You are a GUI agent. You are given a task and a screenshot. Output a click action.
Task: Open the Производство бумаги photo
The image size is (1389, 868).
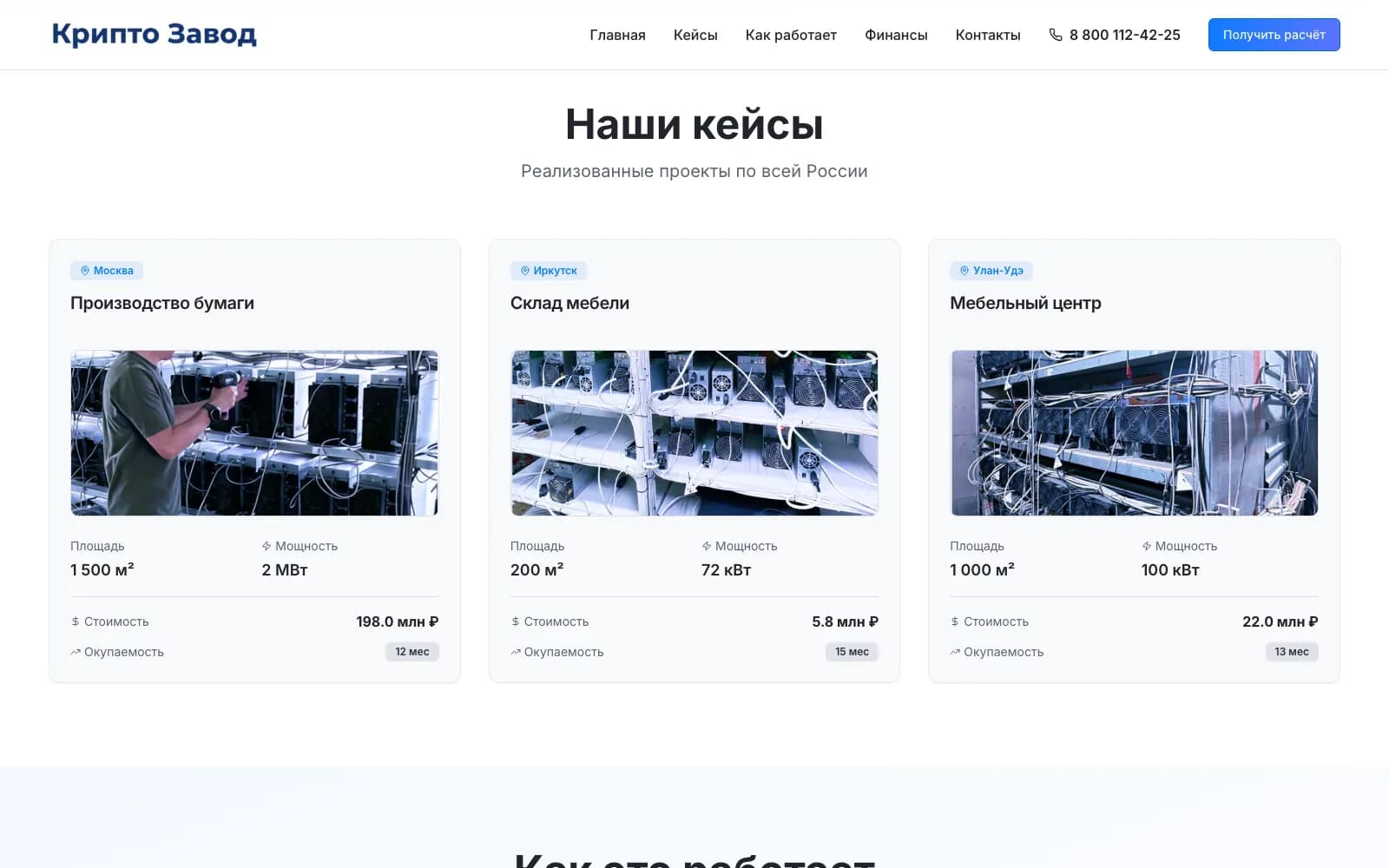click(254, 433)
